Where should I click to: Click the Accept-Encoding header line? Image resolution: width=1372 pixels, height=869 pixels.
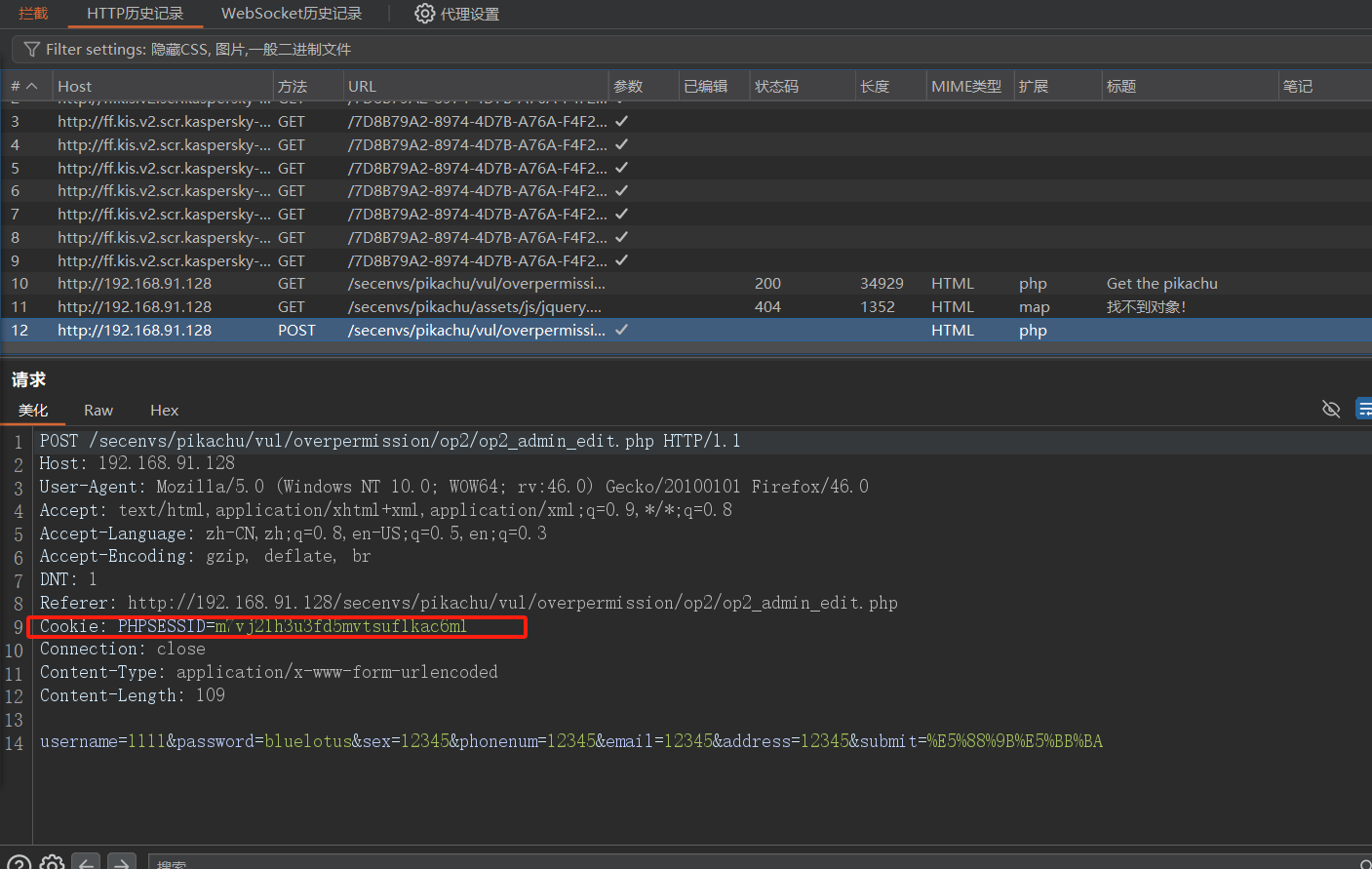pyautogui.click(x=206, y=556)
